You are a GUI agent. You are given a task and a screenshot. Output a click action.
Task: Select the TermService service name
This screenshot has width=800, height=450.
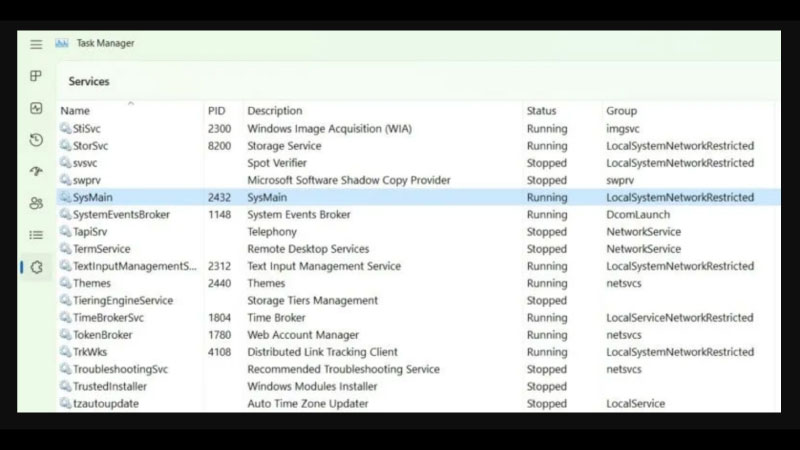click(102, 249)
